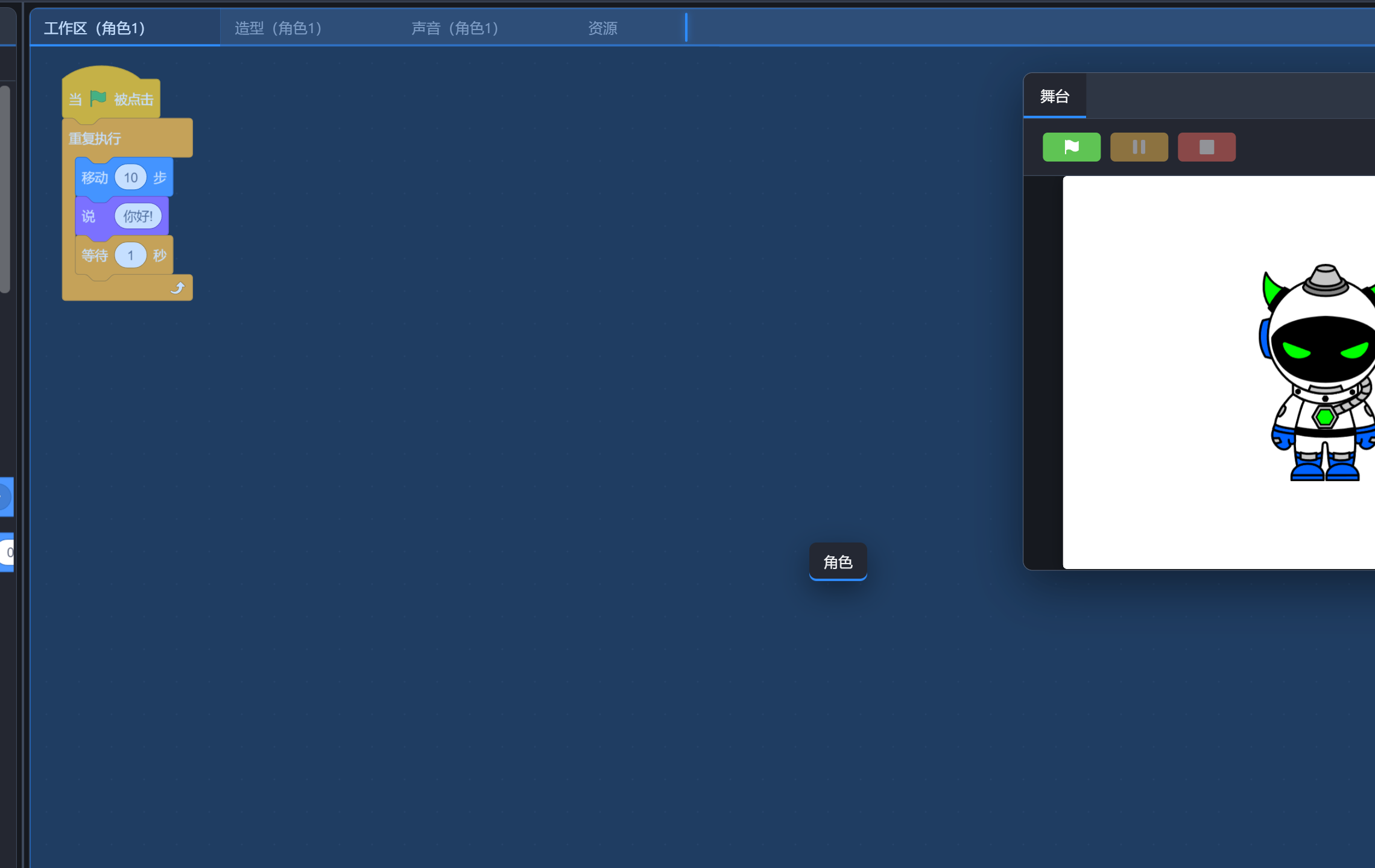Run the project with green flag button
This screenshot has width=1375, height=868.
coord(1071,147)
